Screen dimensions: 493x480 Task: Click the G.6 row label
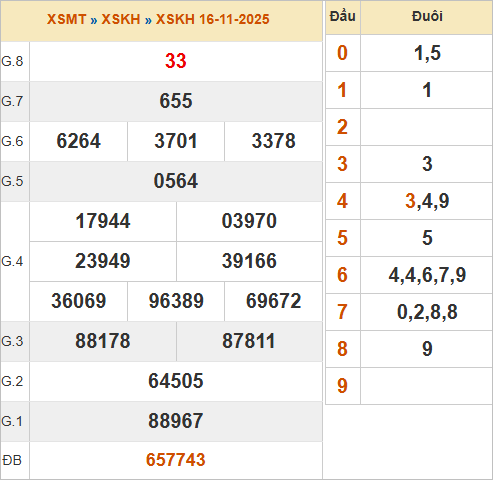[x=12, y=141]
